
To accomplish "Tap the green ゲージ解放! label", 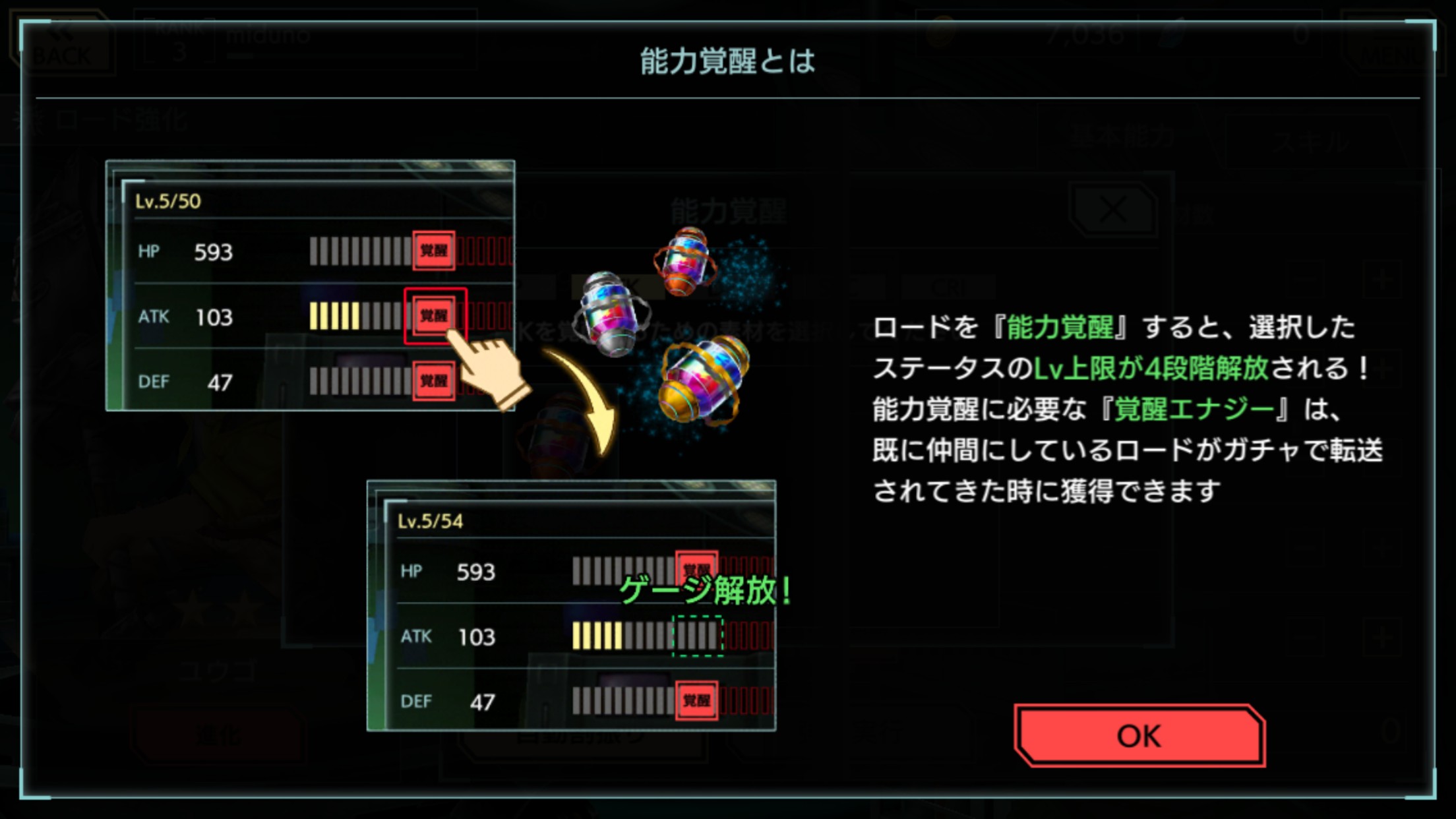I will tap(706, 590).
